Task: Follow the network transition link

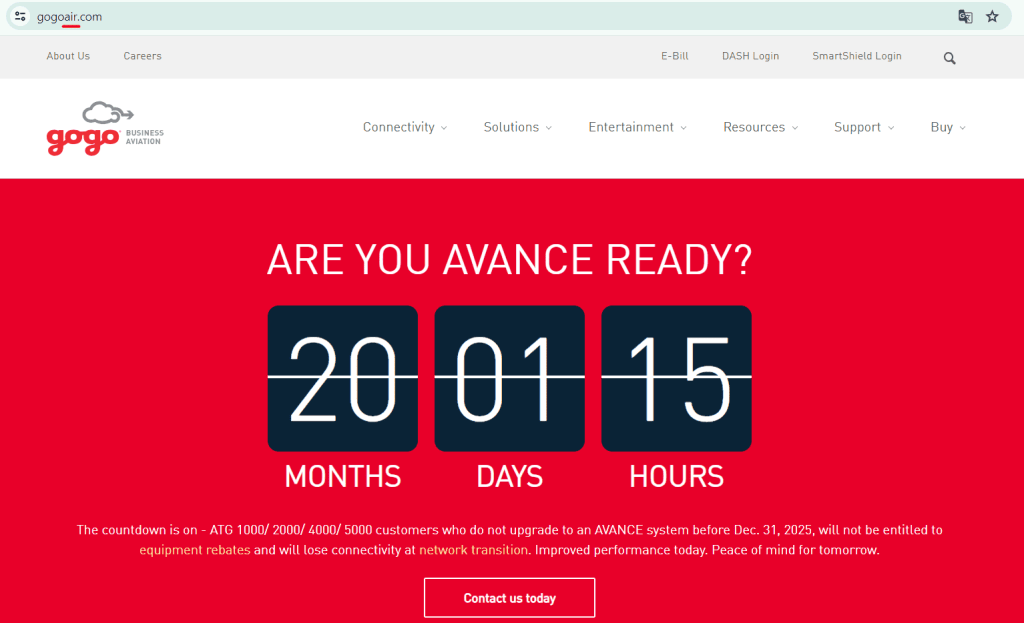Action: 473,550
